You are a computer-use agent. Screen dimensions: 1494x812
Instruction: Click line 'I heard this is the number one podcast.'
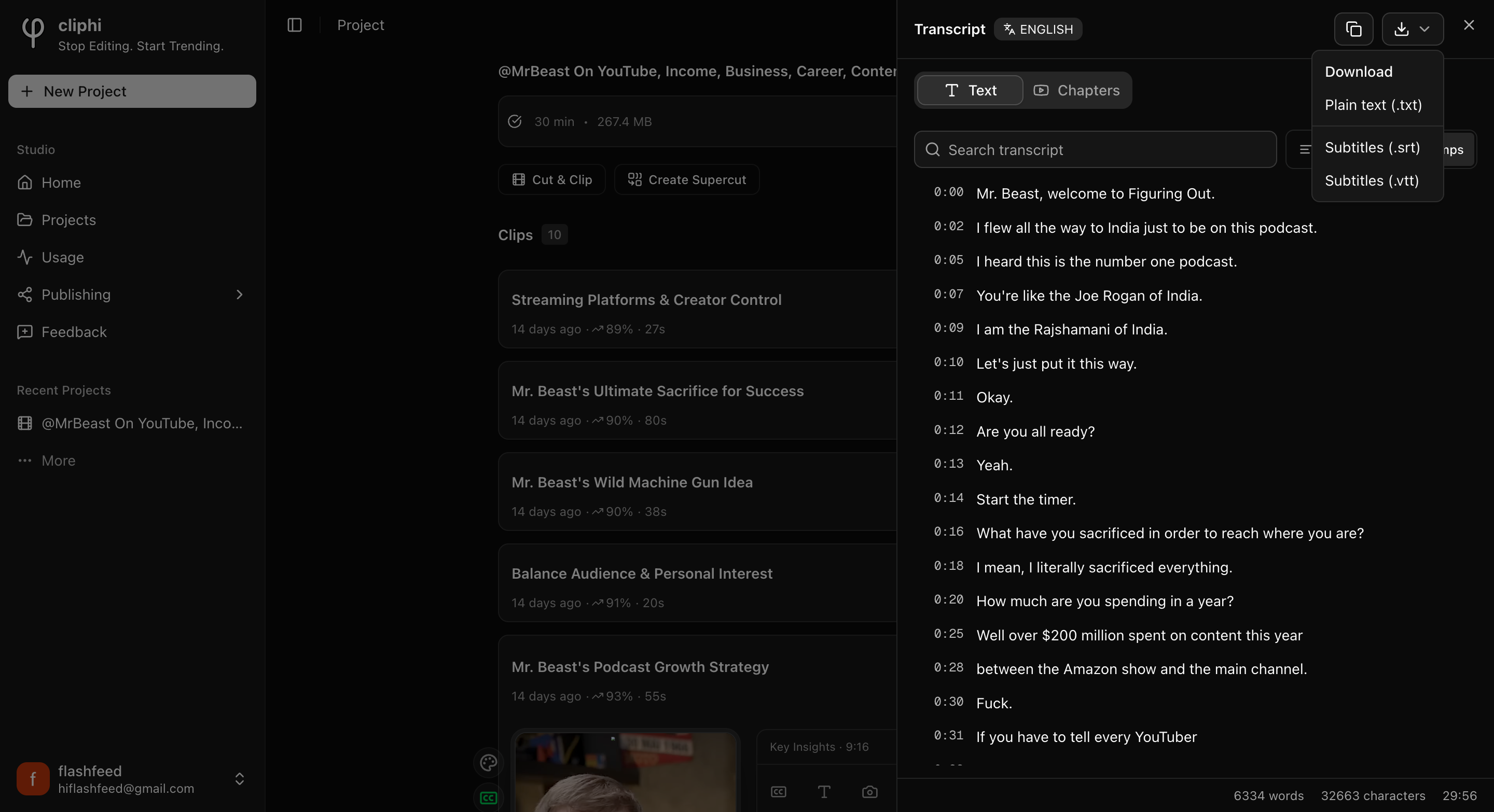(1106, 261)
